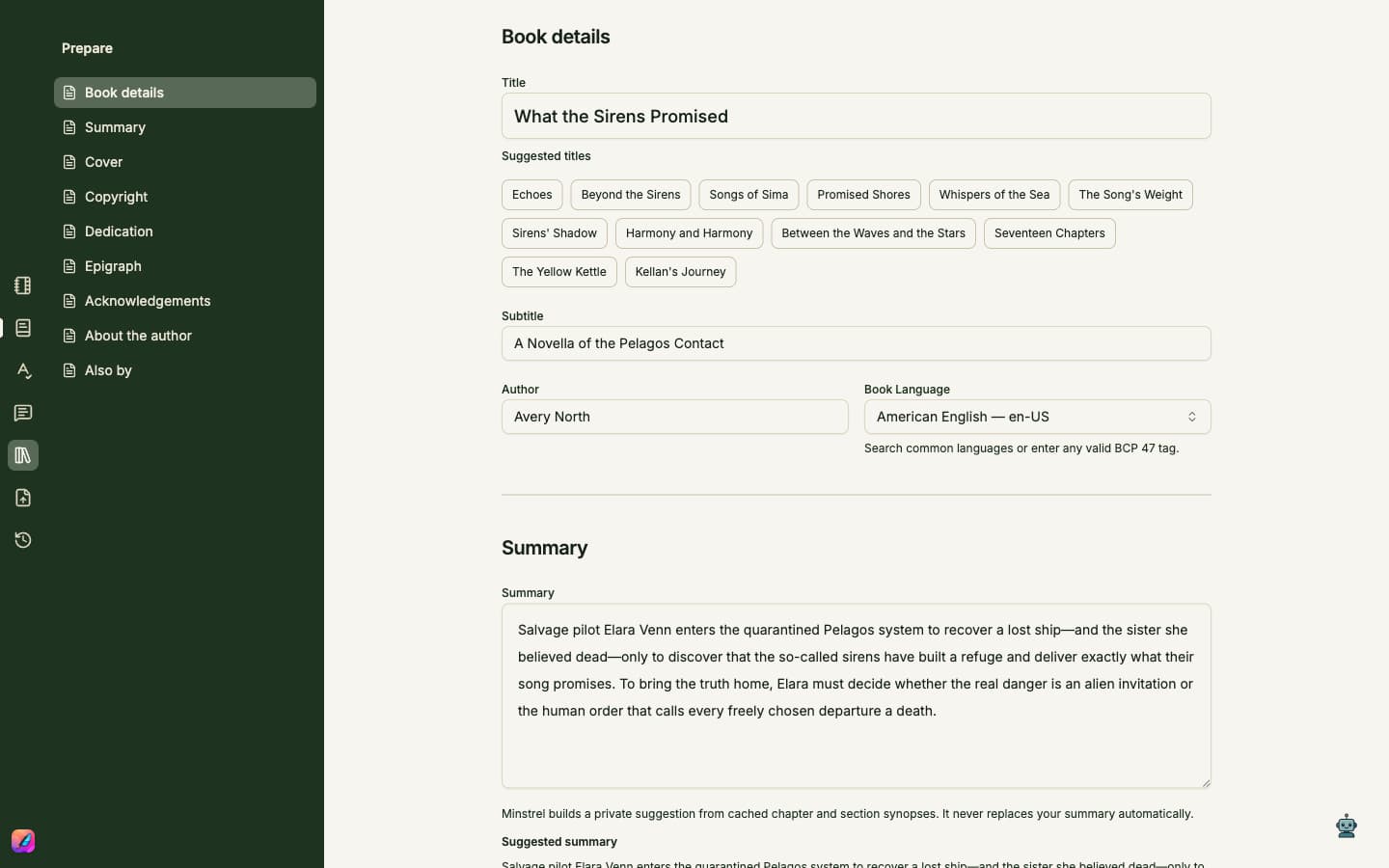Open the robot assistant icon
The image size is (1389, 868).
point(1347,826)
